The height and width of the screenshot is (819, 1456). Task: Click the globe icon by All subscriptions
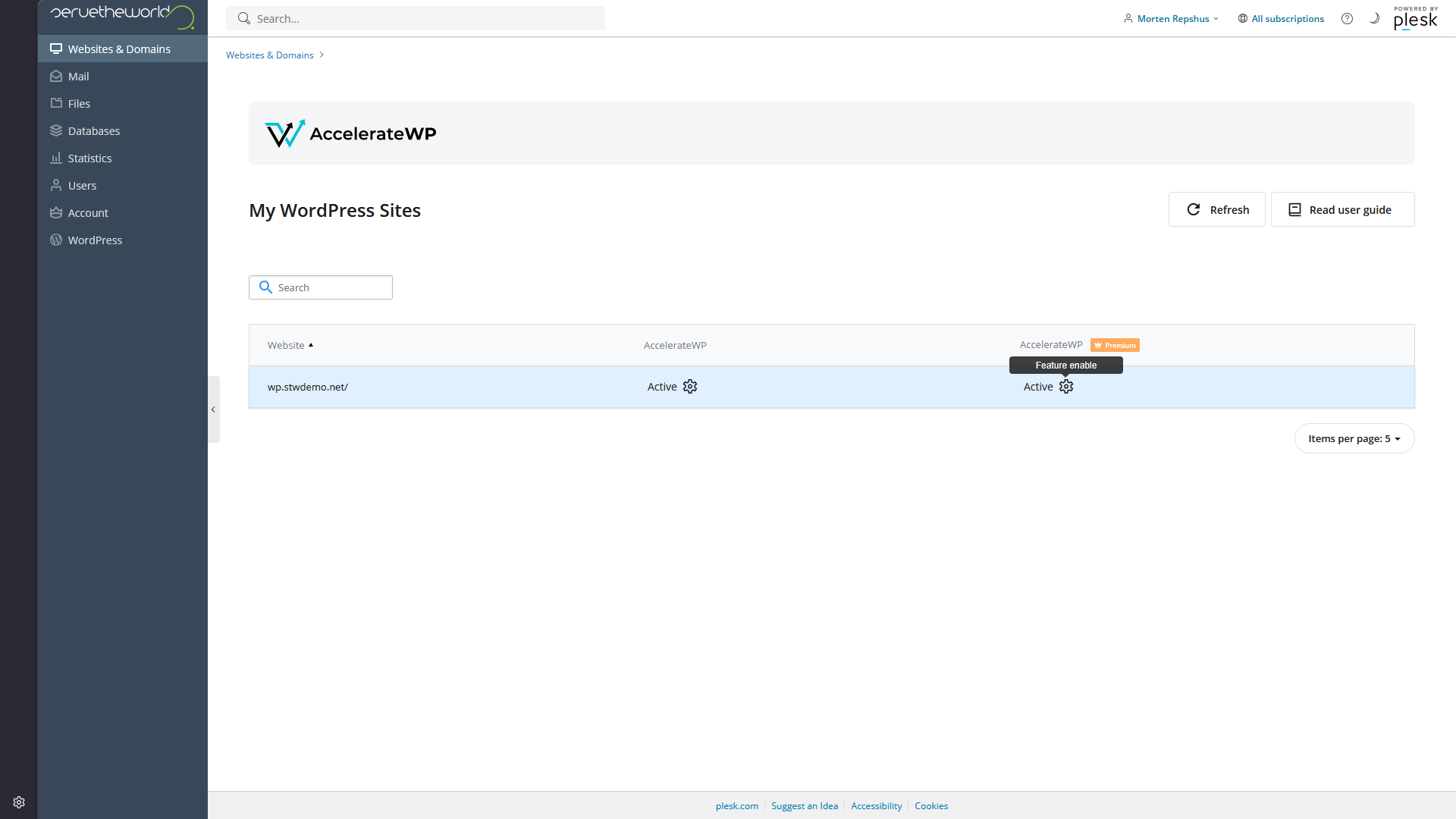click(x=1243, y=18)
